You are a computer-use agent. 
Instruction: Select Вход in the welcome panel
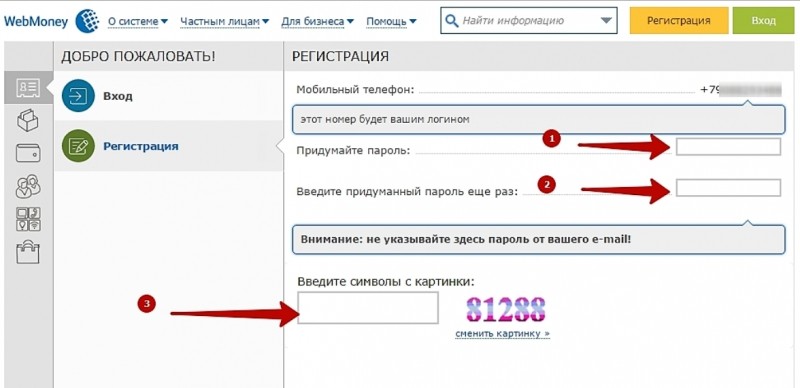point(169,96)
